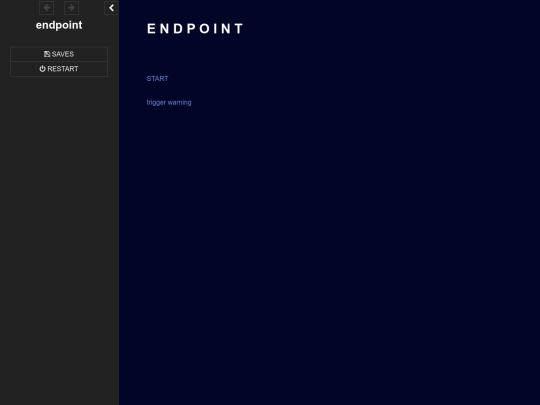The height and width of the screenshot is (405, 540).
Task: Click the START link
Action: [157, 79]
